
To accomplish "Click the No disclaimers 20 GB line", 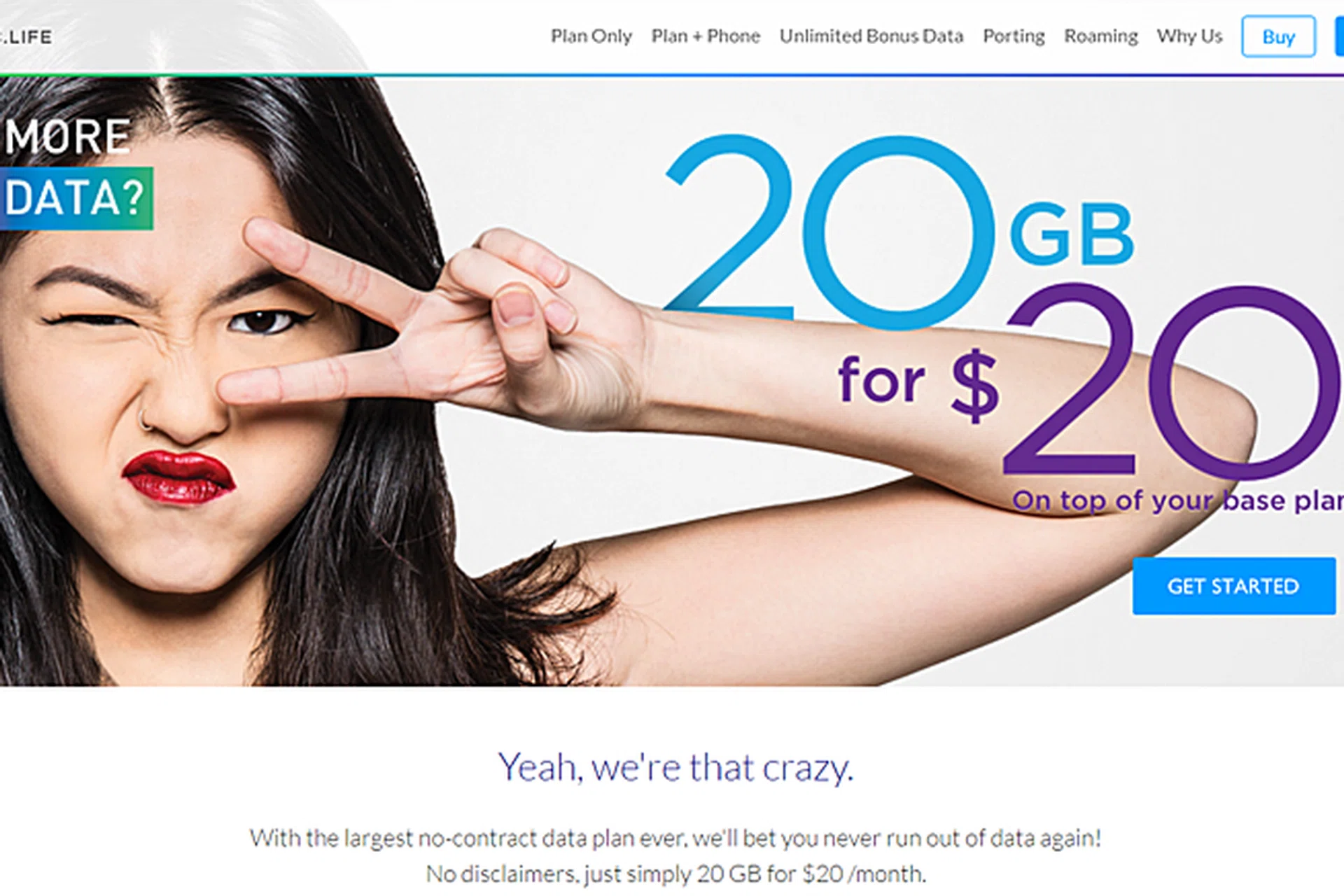I will click(x=675, y=874).
